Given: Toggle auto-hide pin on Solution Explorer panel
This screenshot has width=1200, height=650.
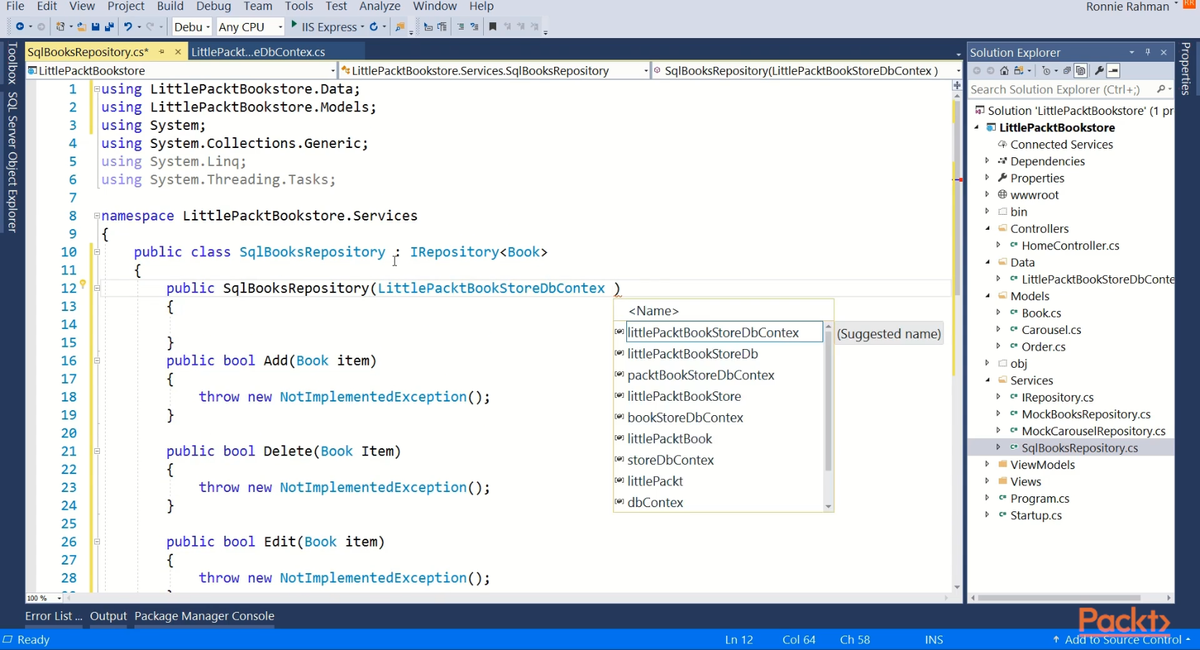Looking at the screenshot, I should click(x=1147, y=52).
